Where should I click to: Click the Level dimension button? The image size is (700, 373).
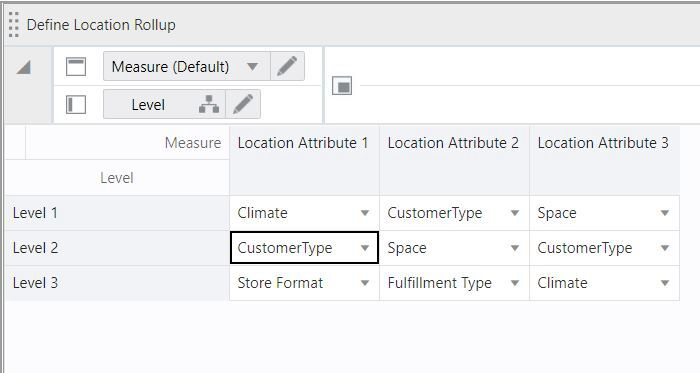point(148,105)
